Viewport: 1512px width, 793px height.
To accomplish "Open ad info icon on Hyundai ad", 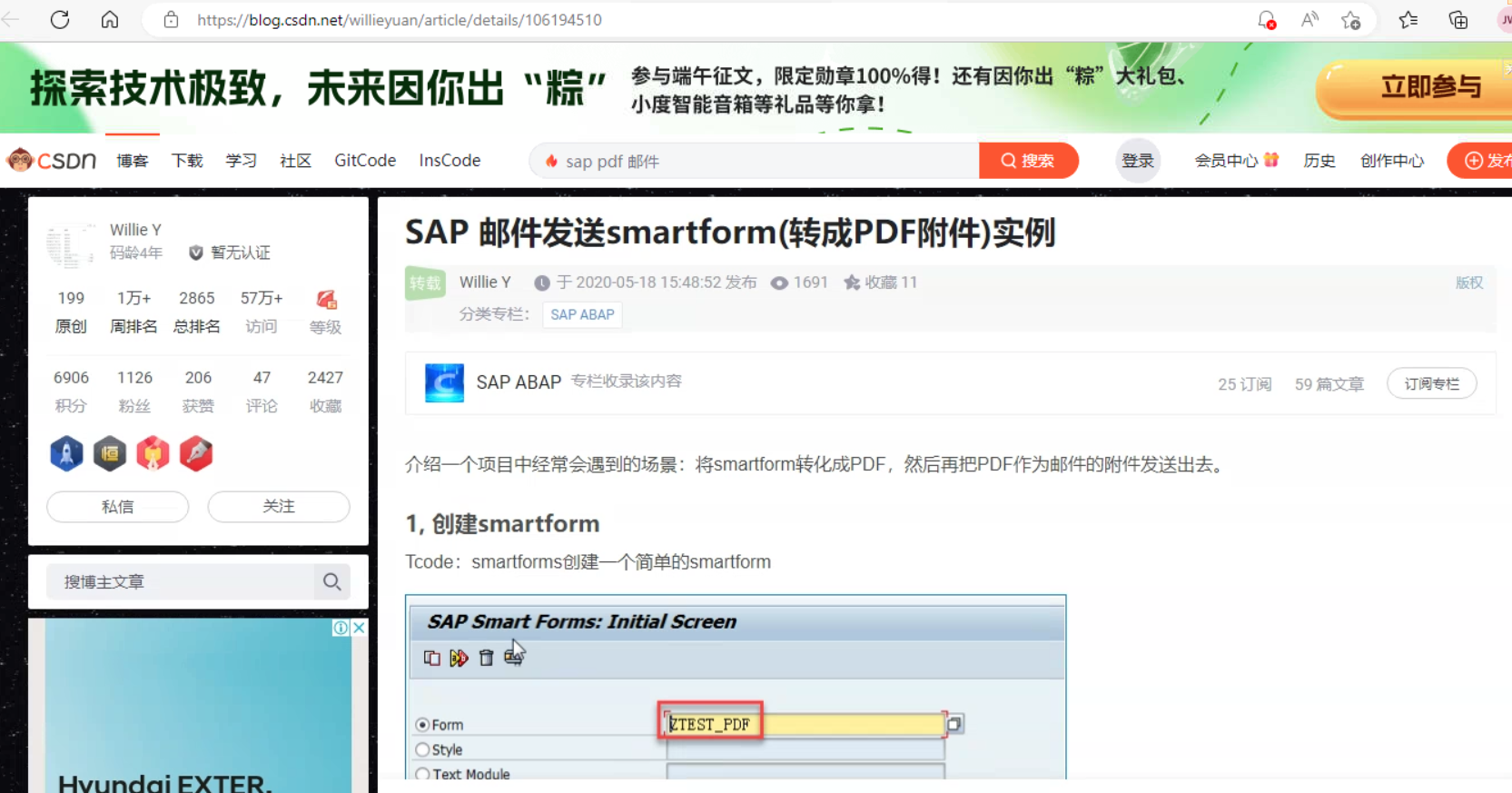I will point(341,628).
